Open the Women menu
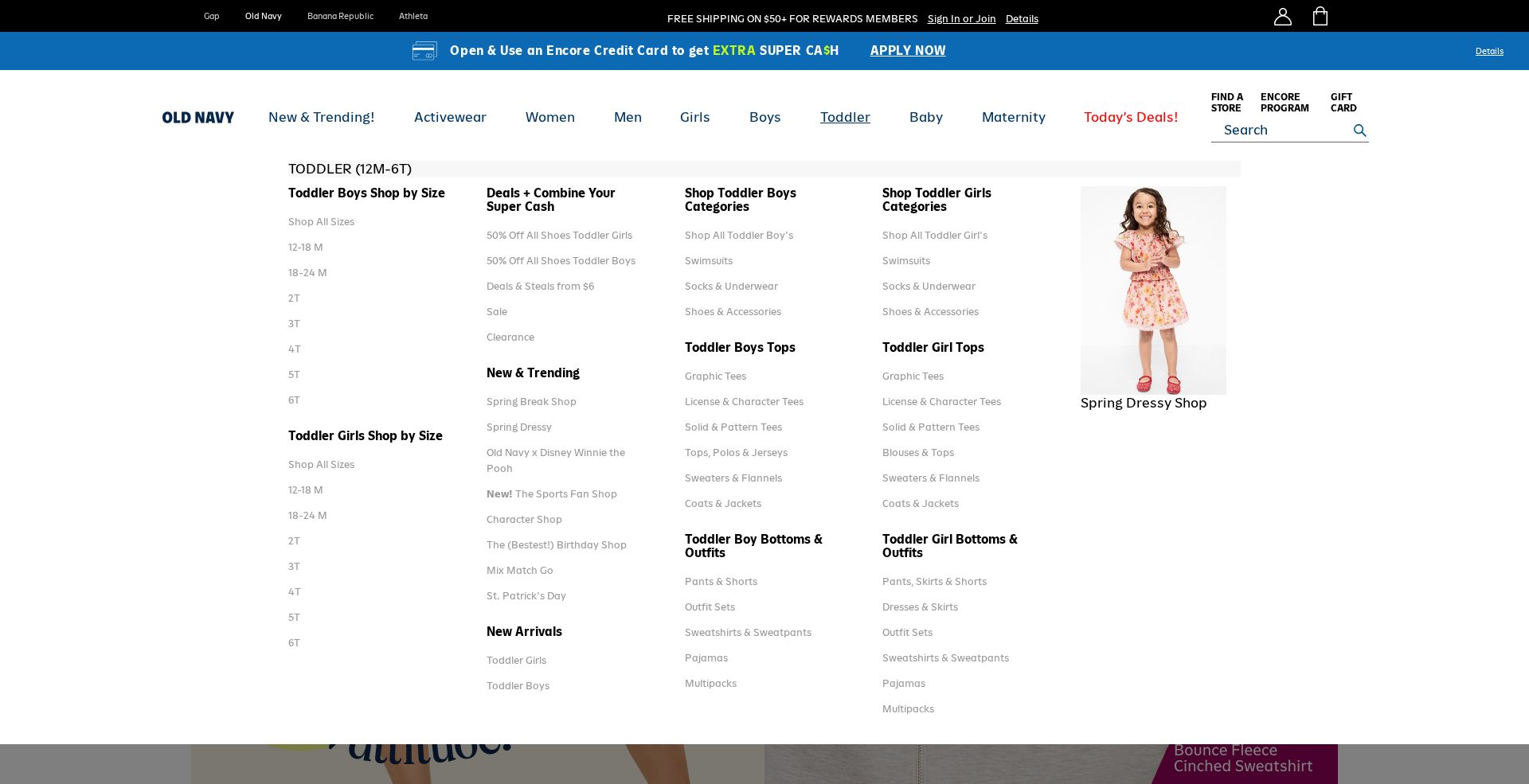 pos(549,117)
